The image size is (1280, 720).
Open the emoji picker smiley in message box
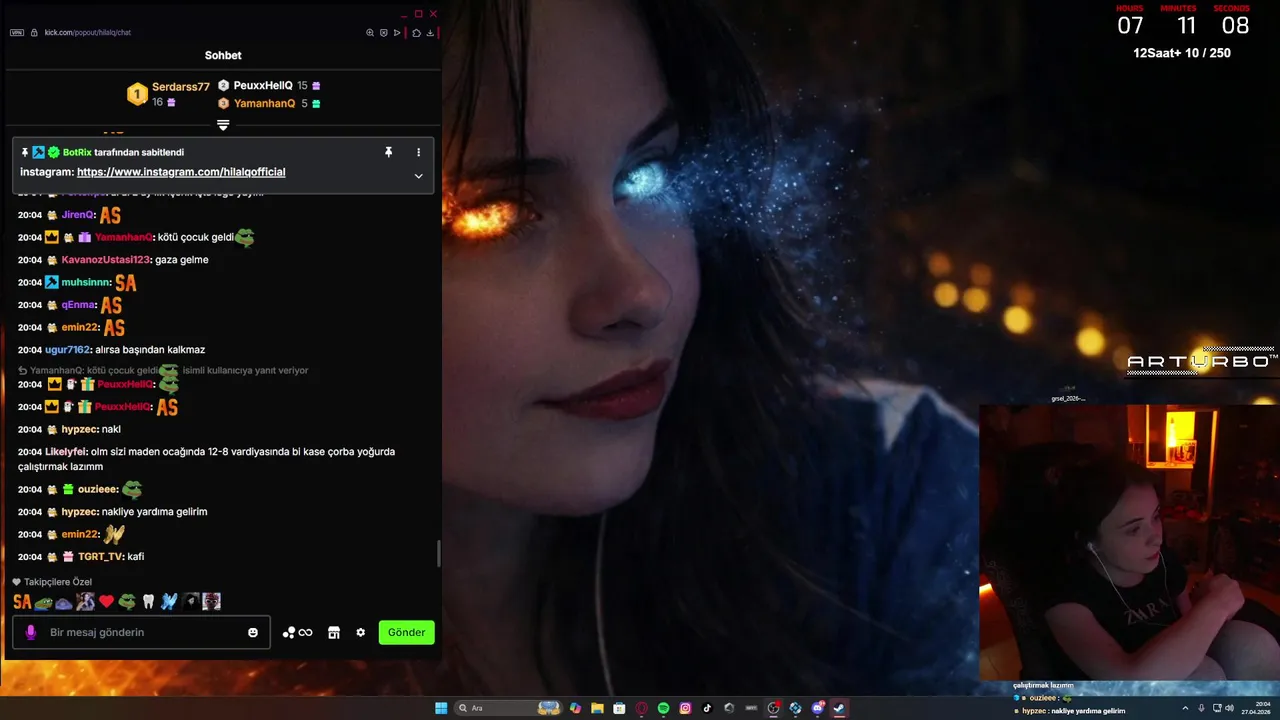253,632
